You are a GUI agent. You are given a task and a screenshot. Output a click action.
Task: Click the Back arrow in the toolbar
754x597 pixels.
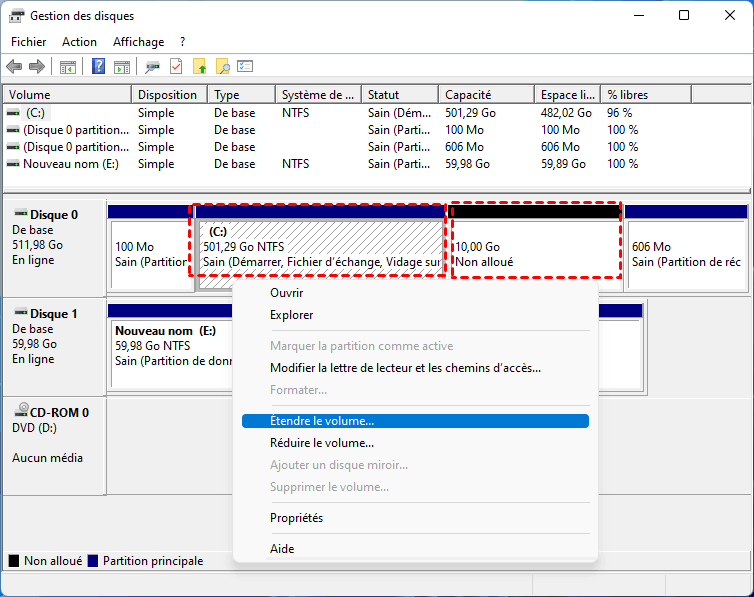click(14, 67)
